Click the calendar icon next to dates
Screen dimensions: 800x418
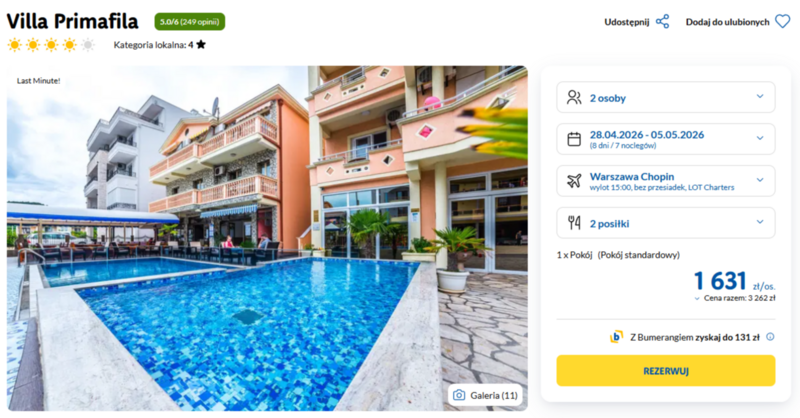coord(574,139)
